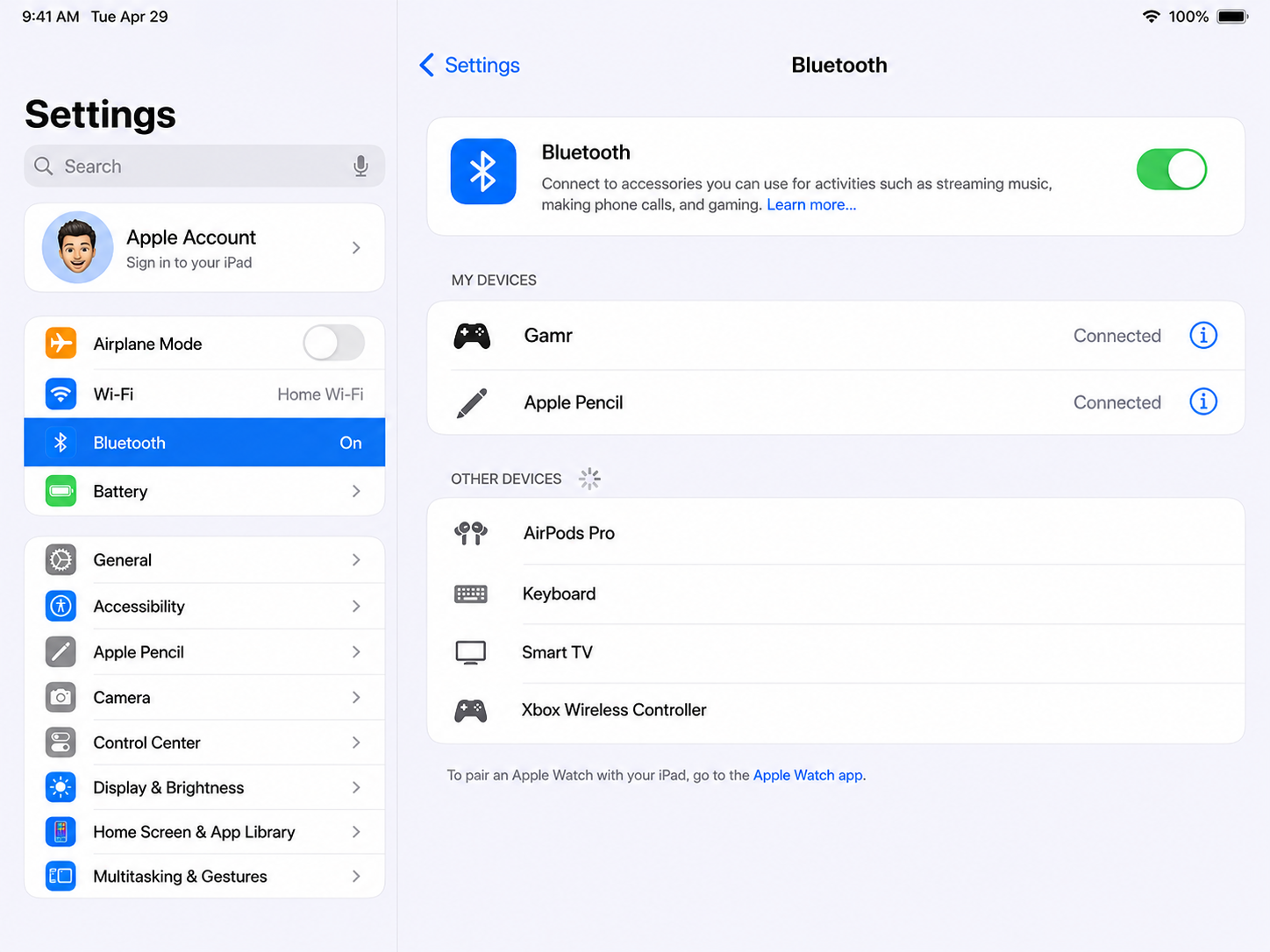Open General settings via its chevron

[x=356, y=559]
